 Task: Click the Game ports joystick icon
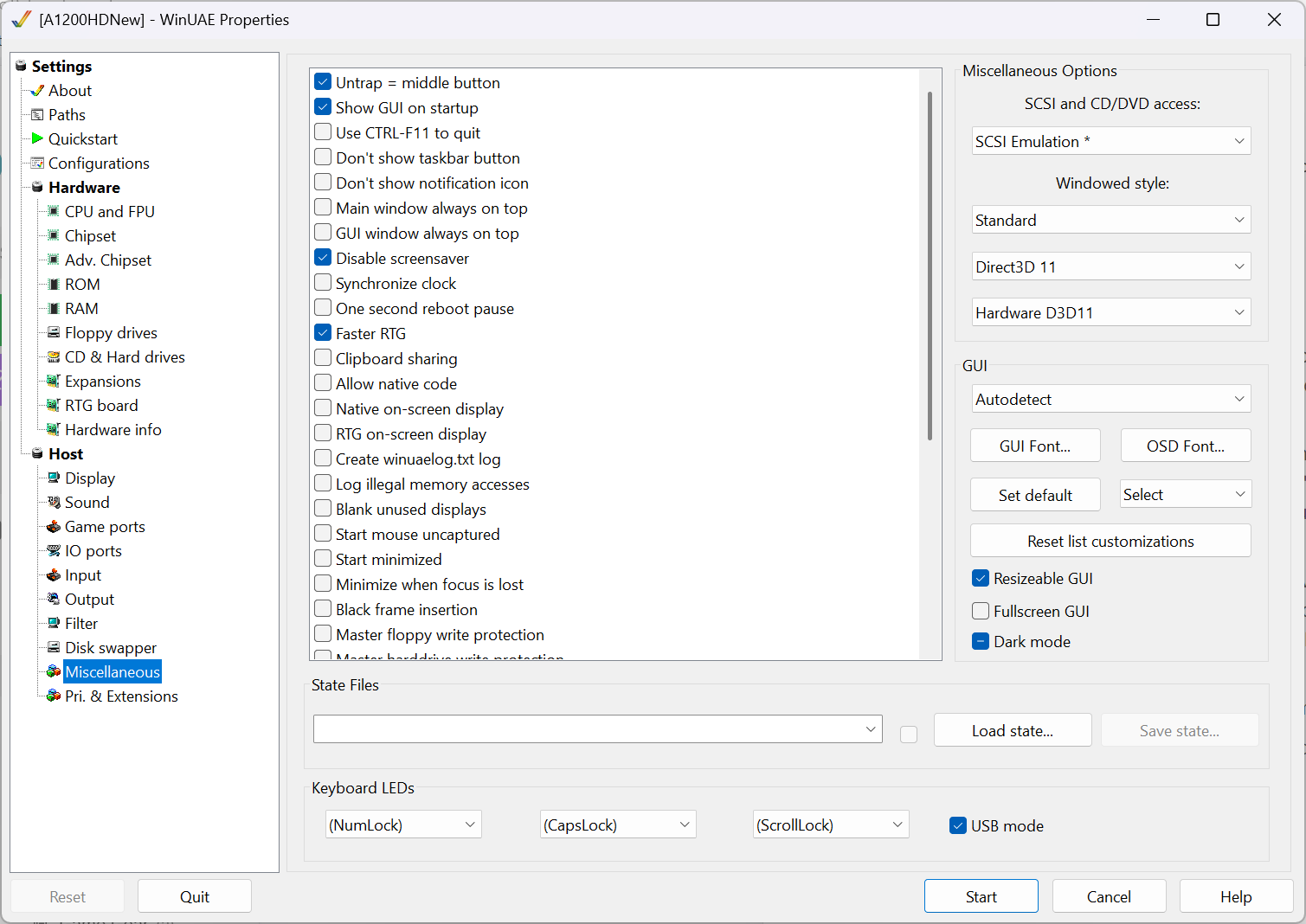tap(54, 526)
